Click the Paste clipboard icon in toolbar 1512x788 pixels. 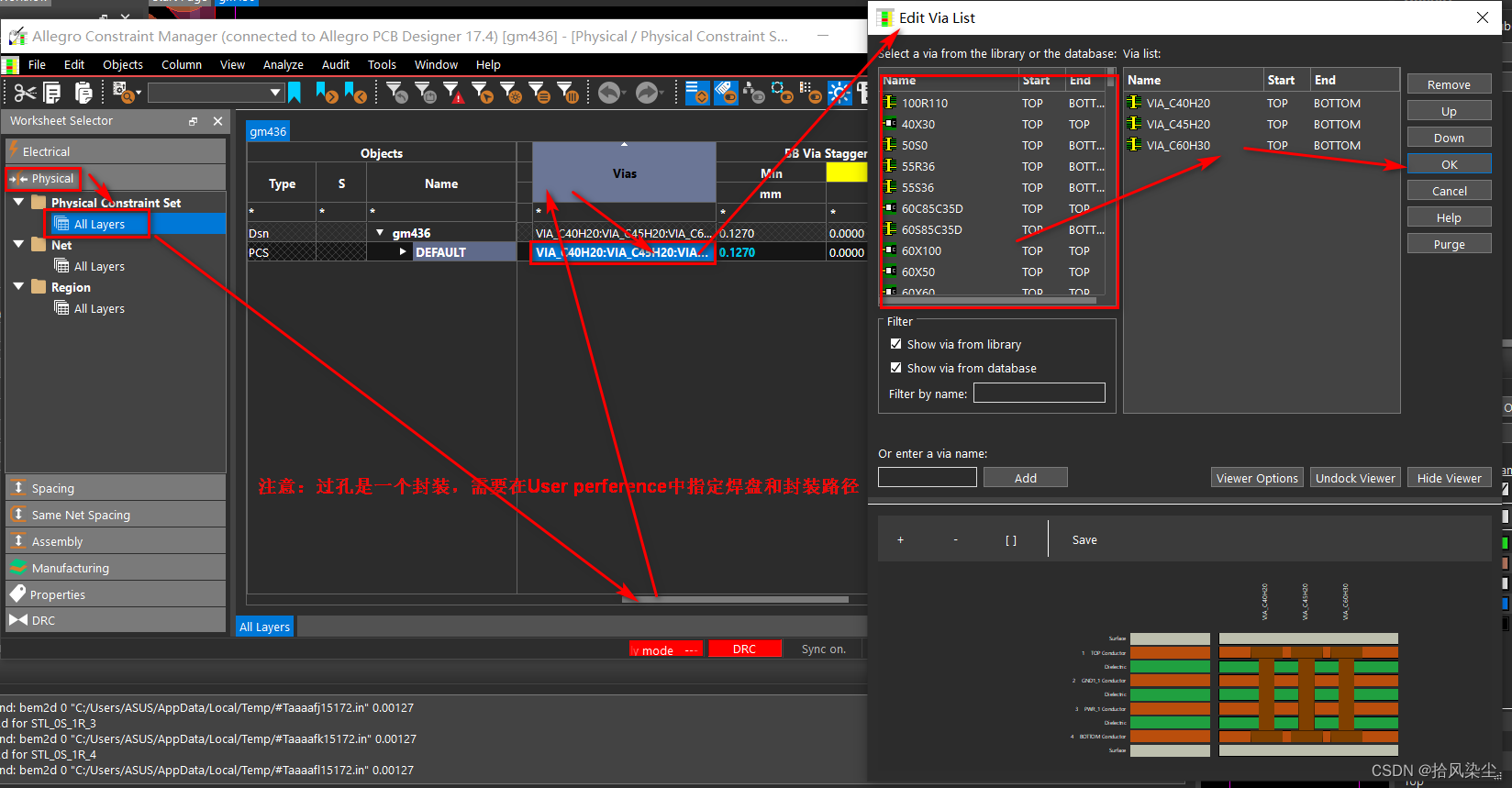(x=83, y=93)
